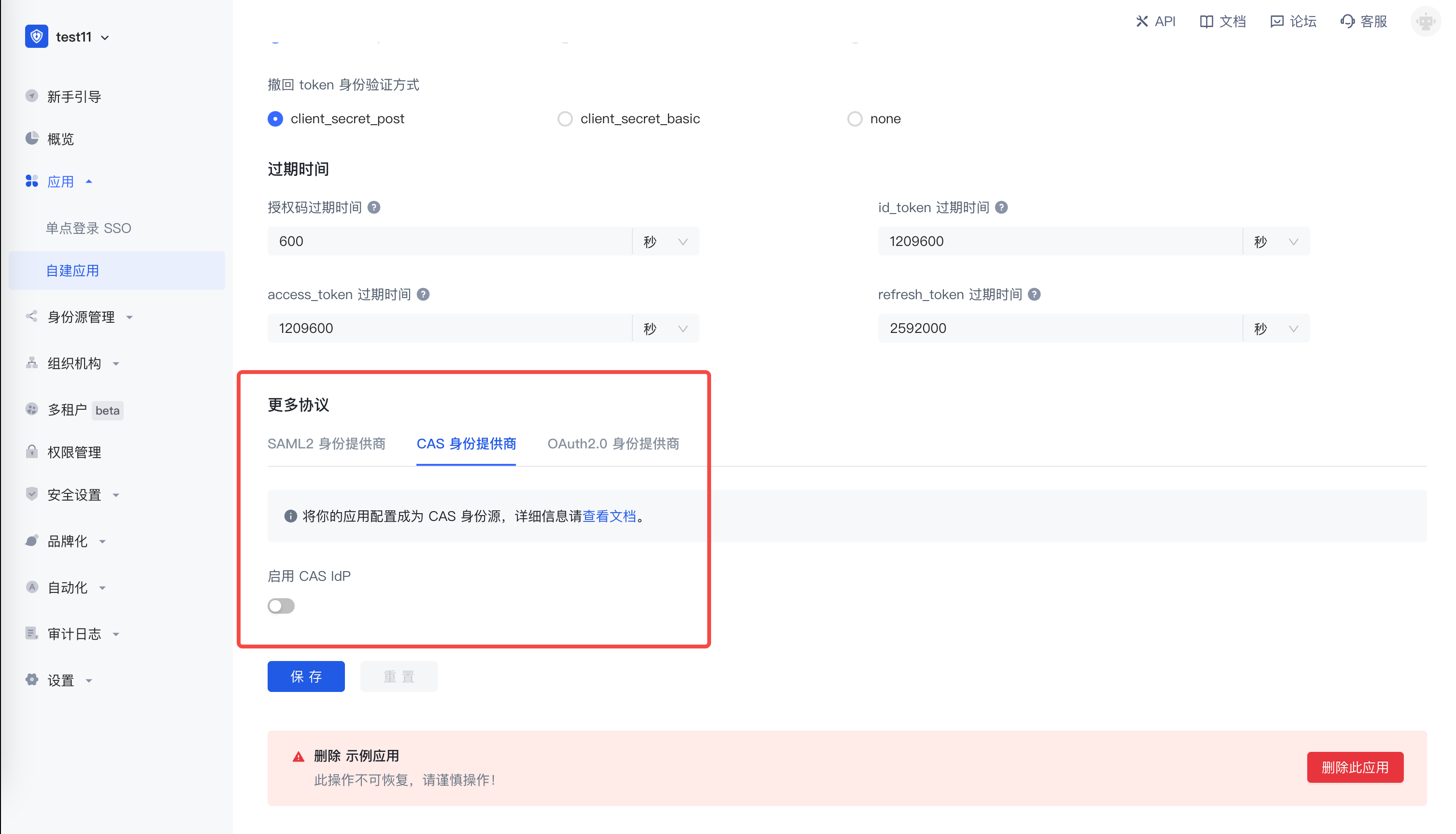Switch to SAML2 身份提供商 tab

327,444
